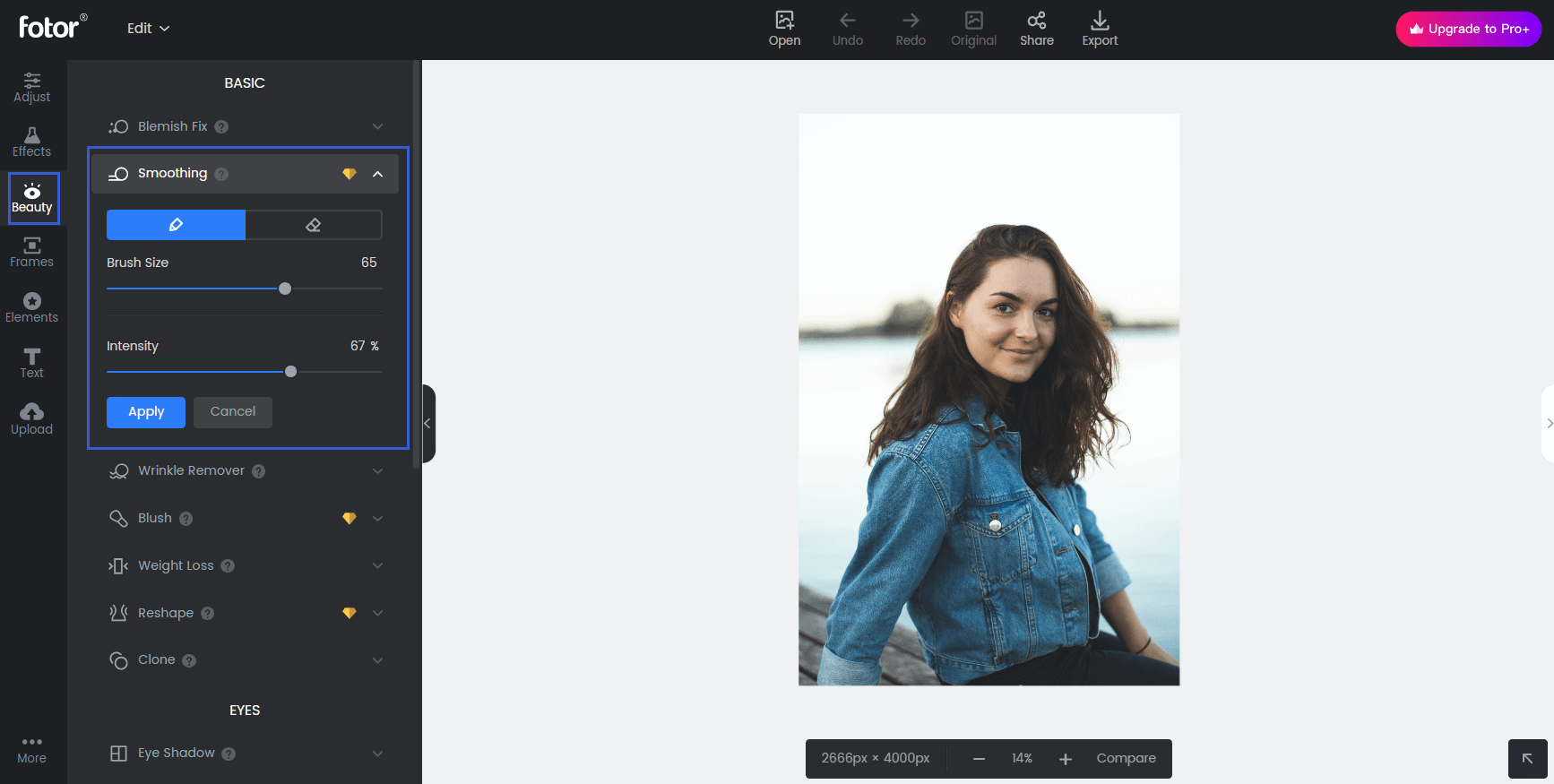Click Upgrade to Pro+ button
The width and height of the screenshot is (1554, 784).
click(x=1468, y=29)
